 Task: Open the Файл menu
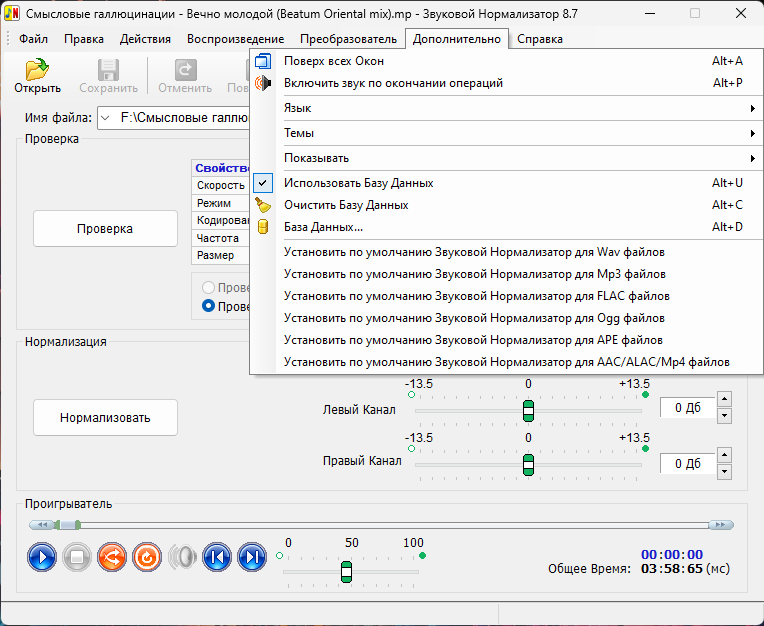(33, 39)
